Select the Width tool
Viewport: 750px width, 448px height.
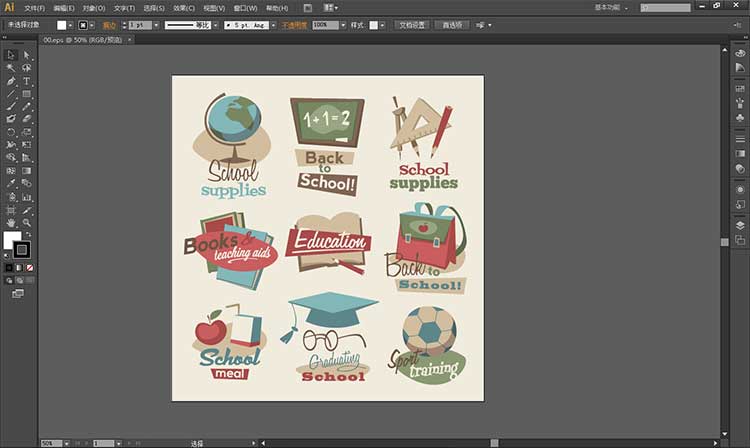pos(11,145)
